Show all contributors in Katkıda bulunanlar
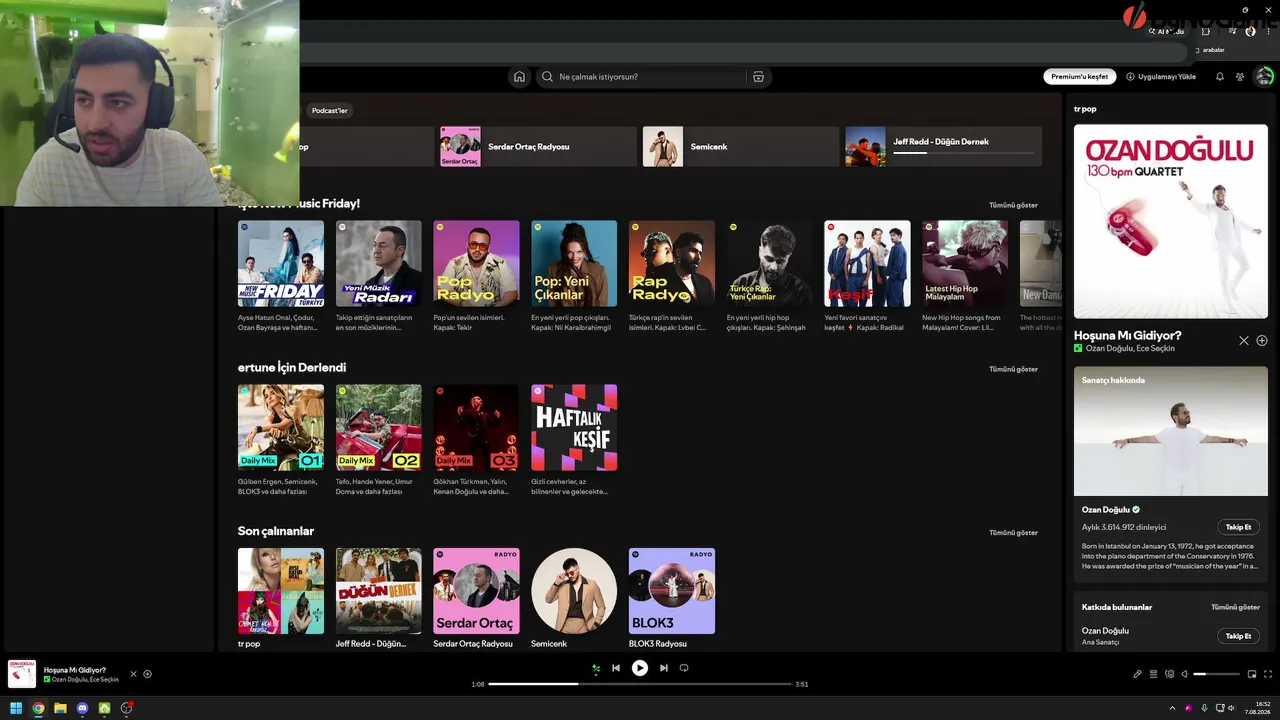1280x720 pixels. tap(1235, 607)
